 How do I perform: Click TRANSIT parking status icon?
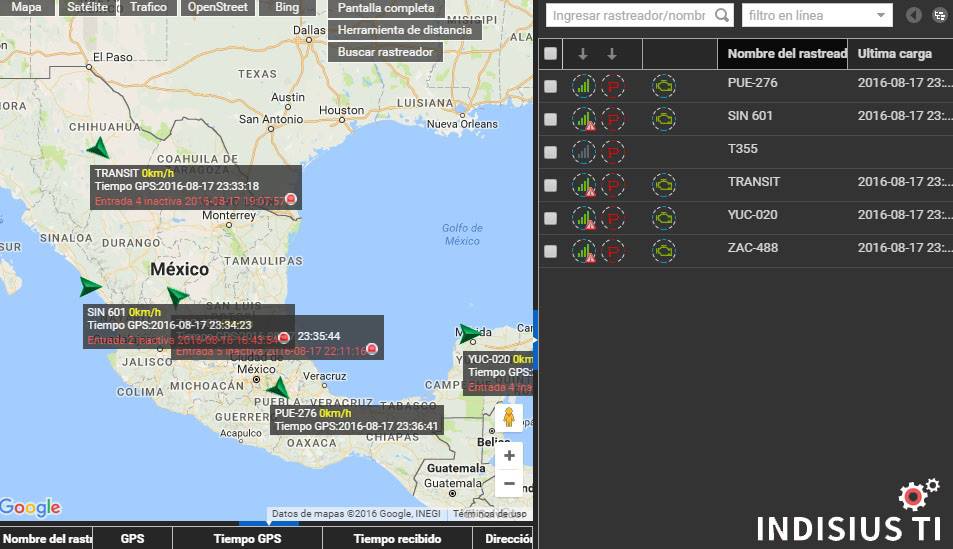(613, 185)
